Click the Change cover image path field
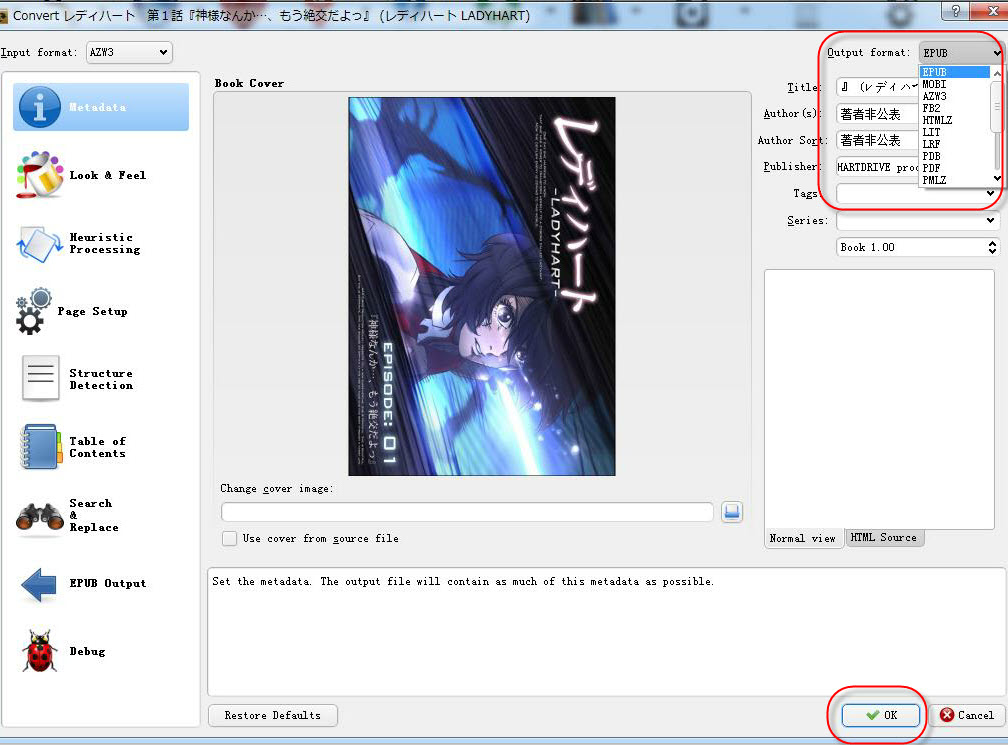Image resolution: width=1008 pixels, height=745 pixels. coord(467,512)
